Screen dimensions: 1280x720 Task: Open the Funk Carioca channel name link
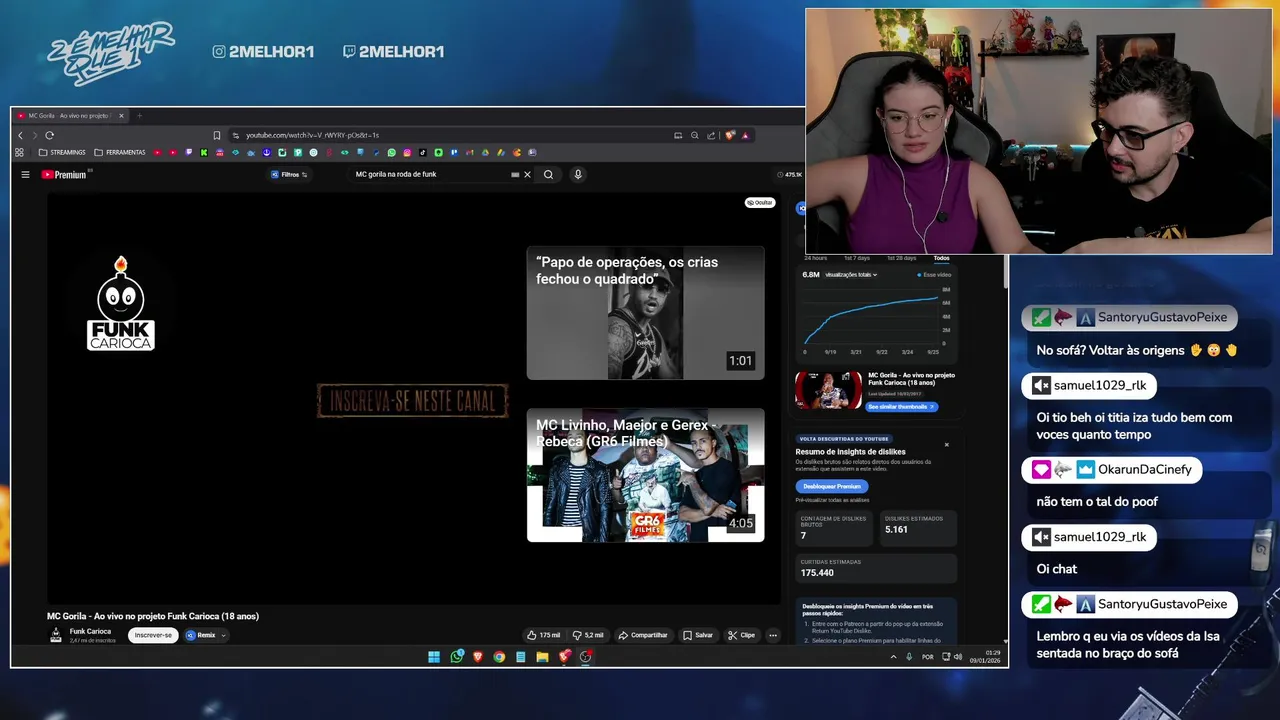coord(90,631)
